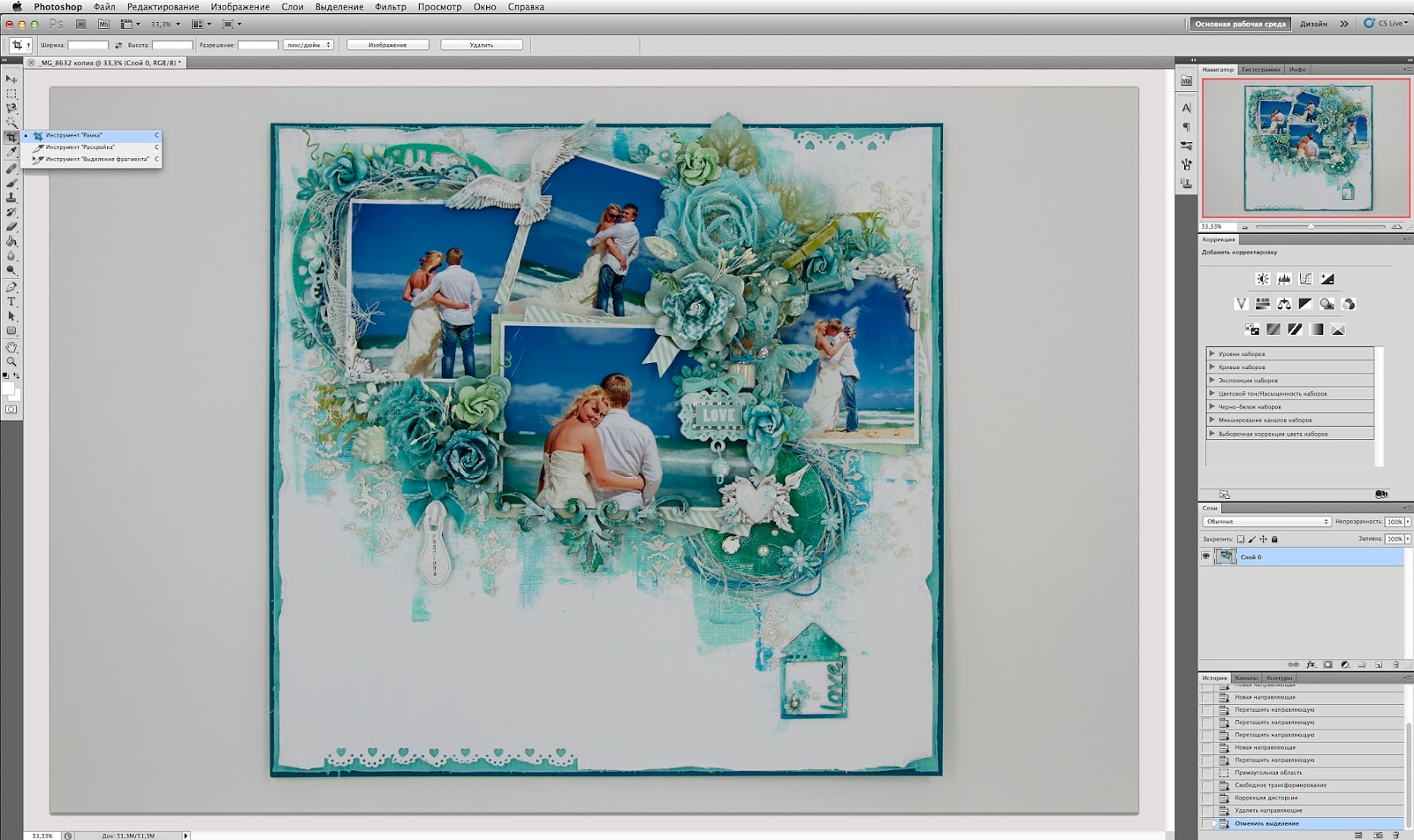The height and width of the screenshot is (840, 1414).
Task: Select the Paint Bucket tool
Action: click(x=11, y=241)
